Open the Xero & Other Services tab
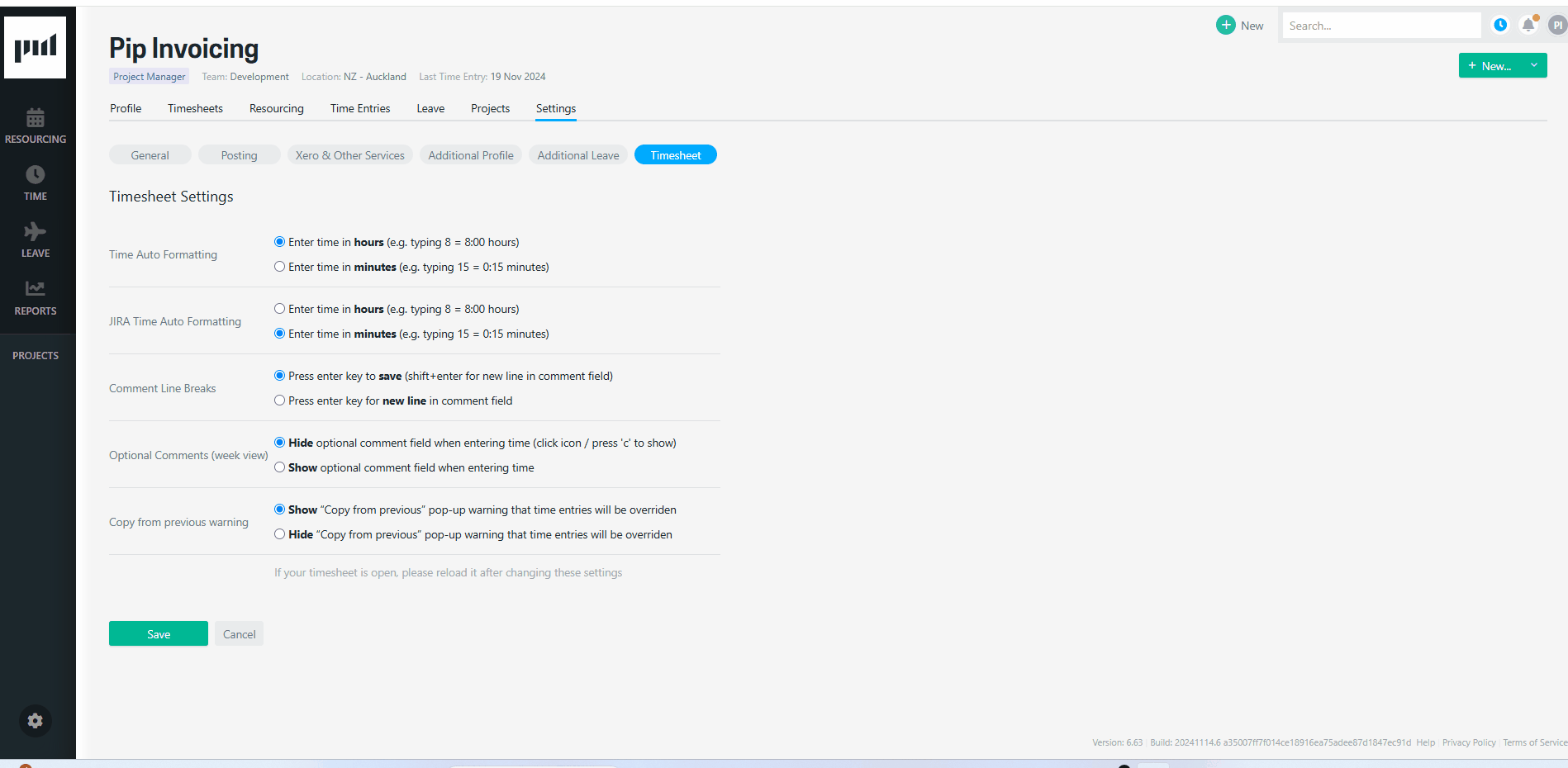1568x768 pixels. (350, 155)
